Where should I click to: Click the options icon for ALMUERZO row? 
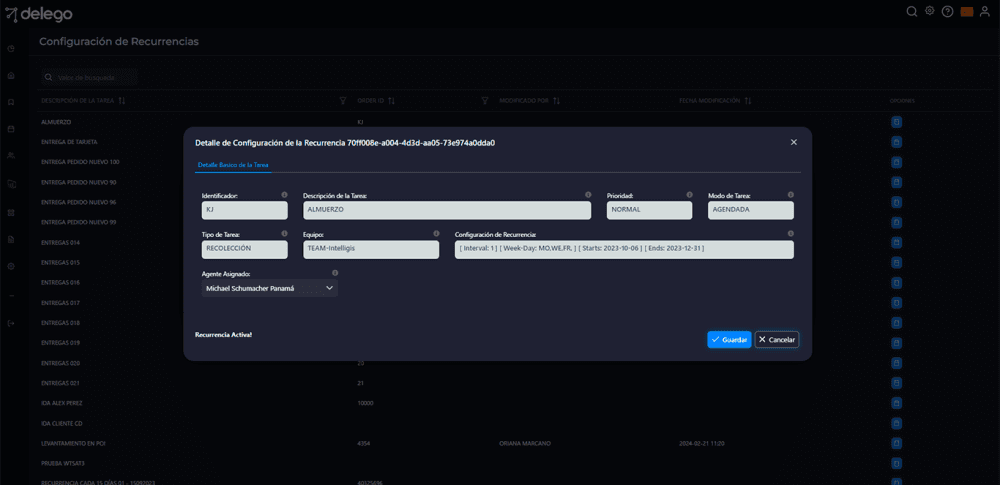[x=896, y=122]
